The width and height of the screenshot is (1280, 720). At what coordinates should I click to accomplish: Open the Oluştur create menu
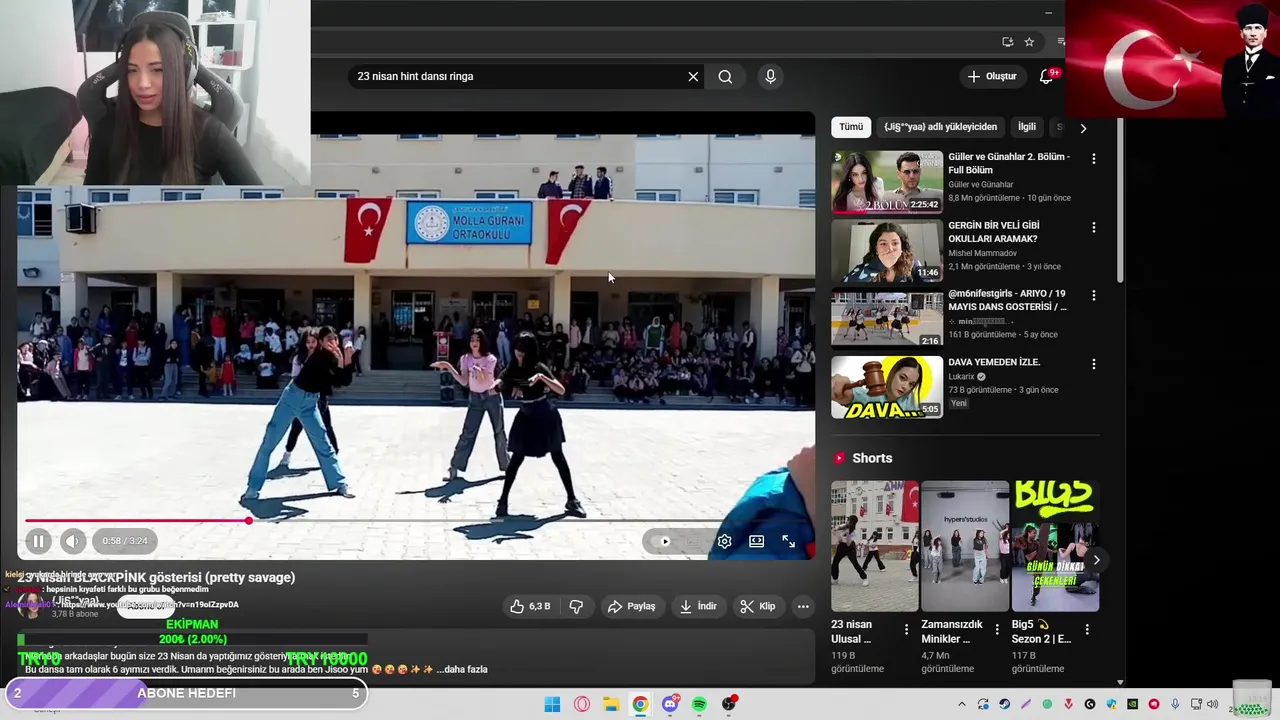coord(991,76)
